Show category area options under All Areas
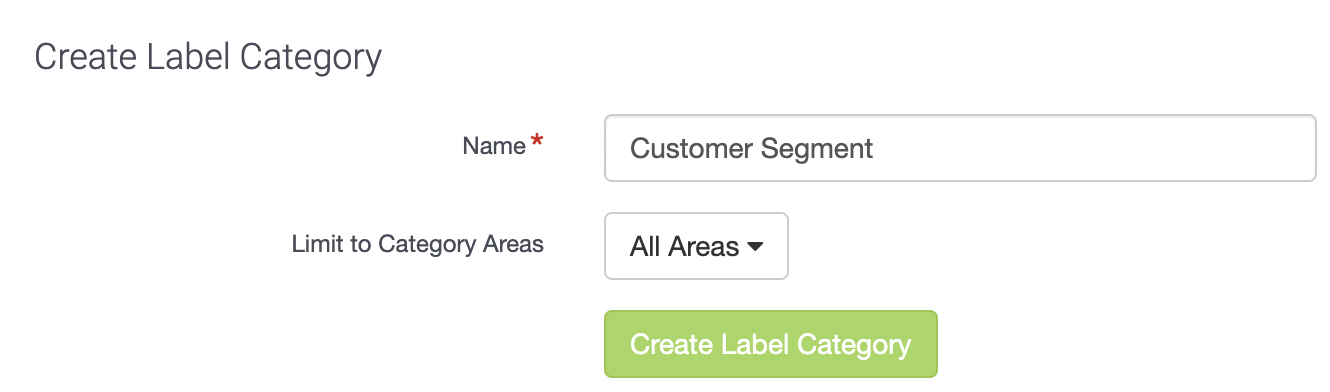This screenshot has height=392, width=1330. tap(696, 246)
